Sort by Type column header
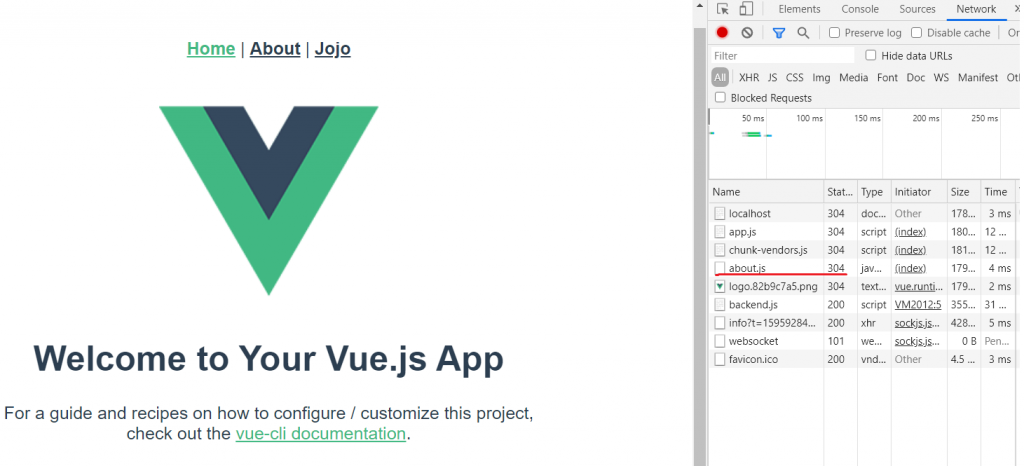The image size is (1024, 466). [873, 192]
